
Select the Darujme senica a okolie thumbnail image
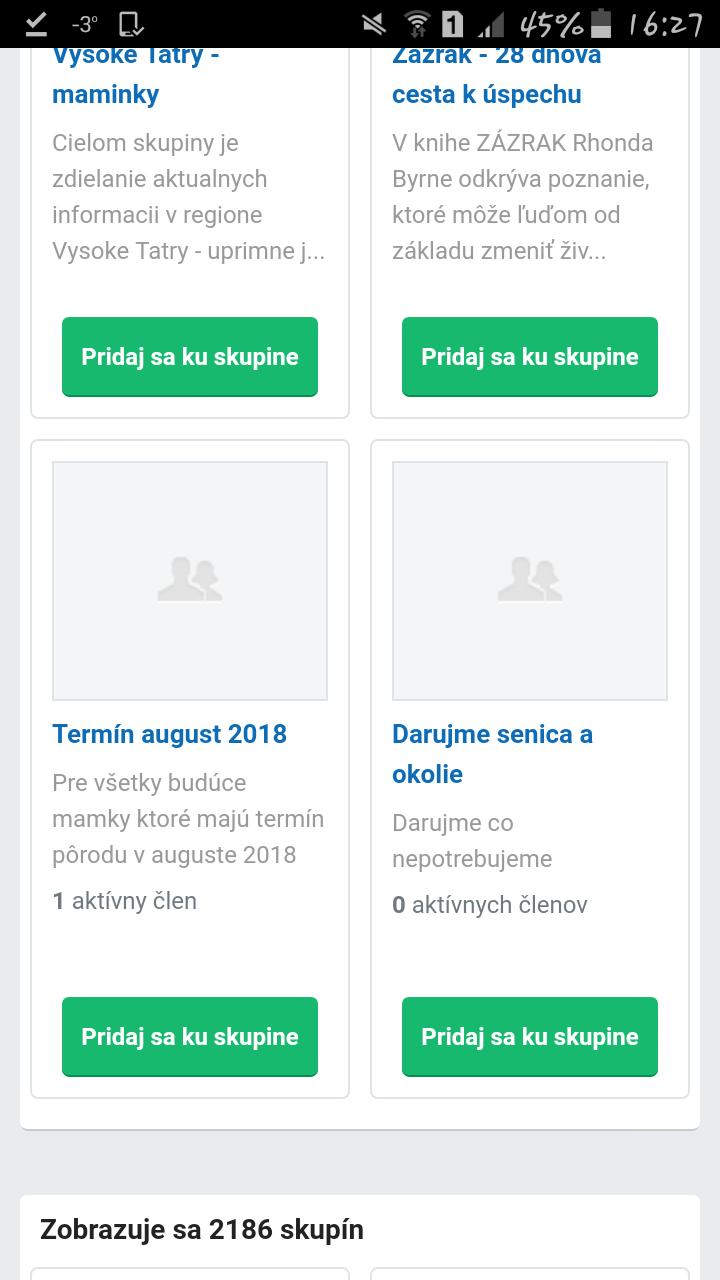(x=530, y=580)
